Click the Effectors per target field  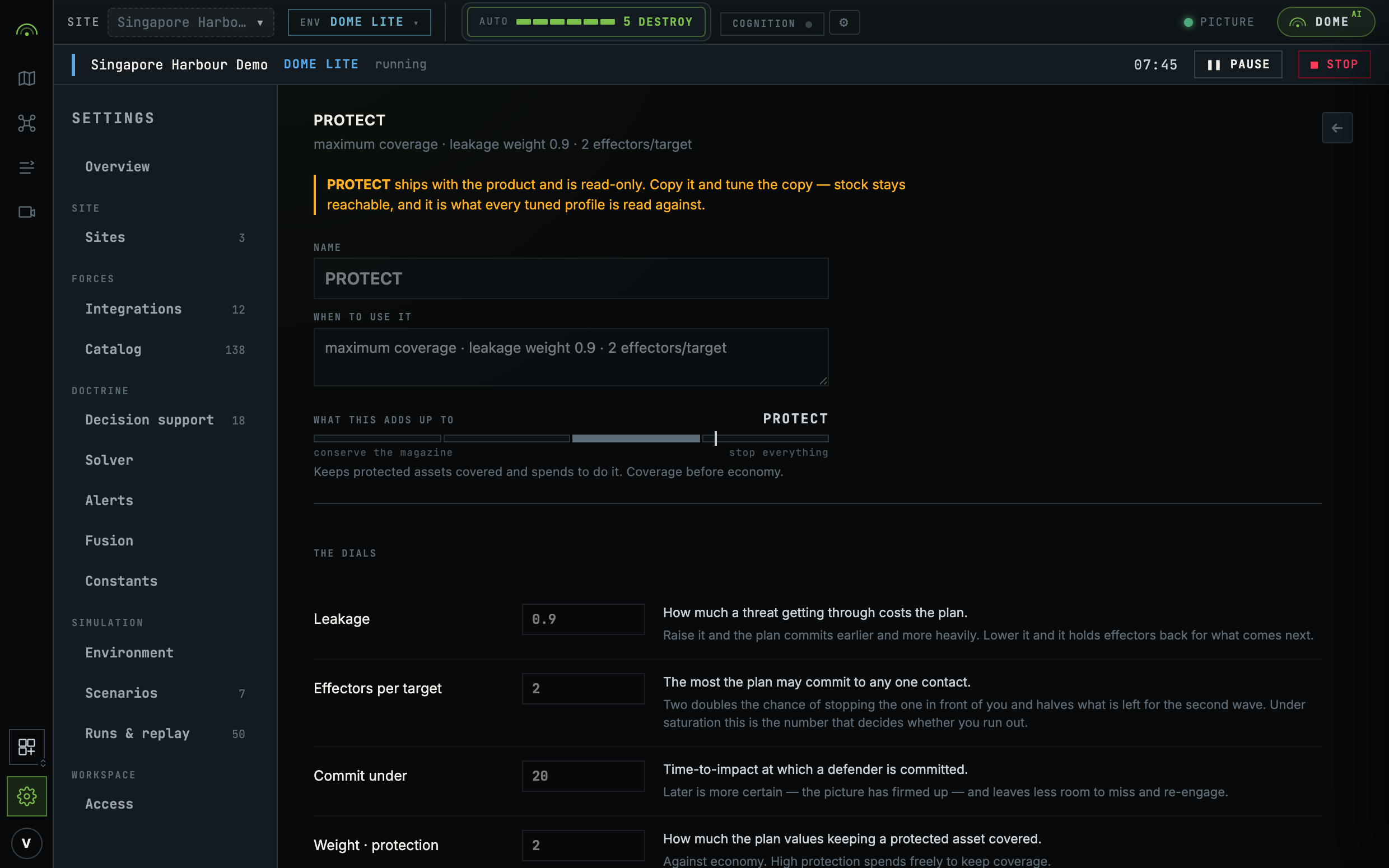click(583, 688)
